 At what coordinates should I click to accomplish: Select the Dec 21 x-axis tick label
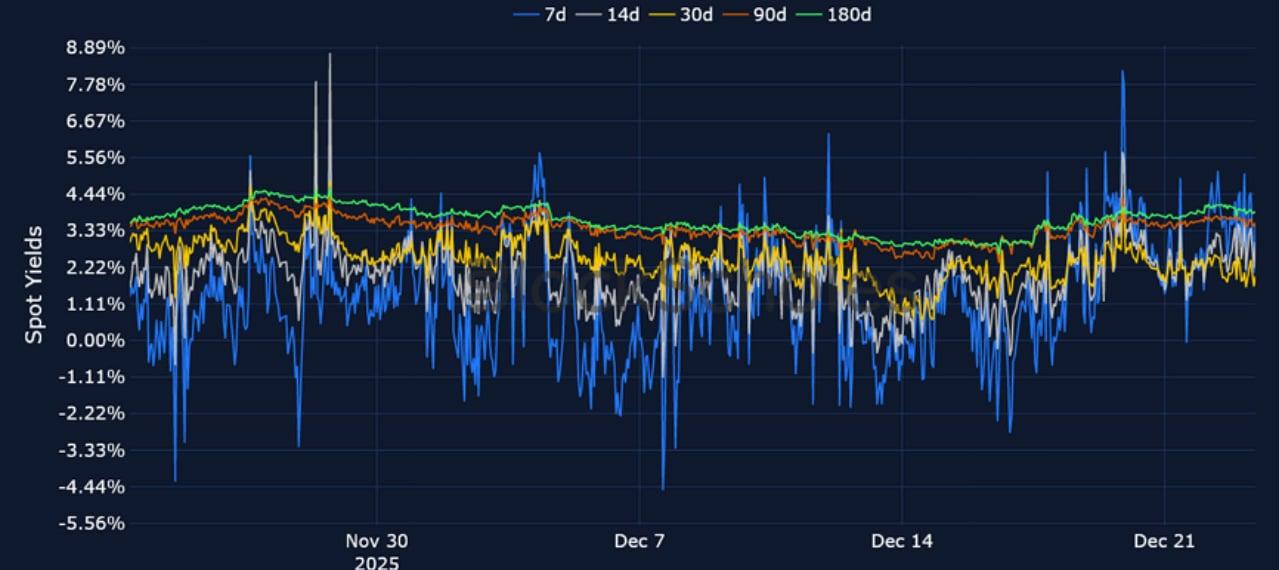[x=1164, y=541]
